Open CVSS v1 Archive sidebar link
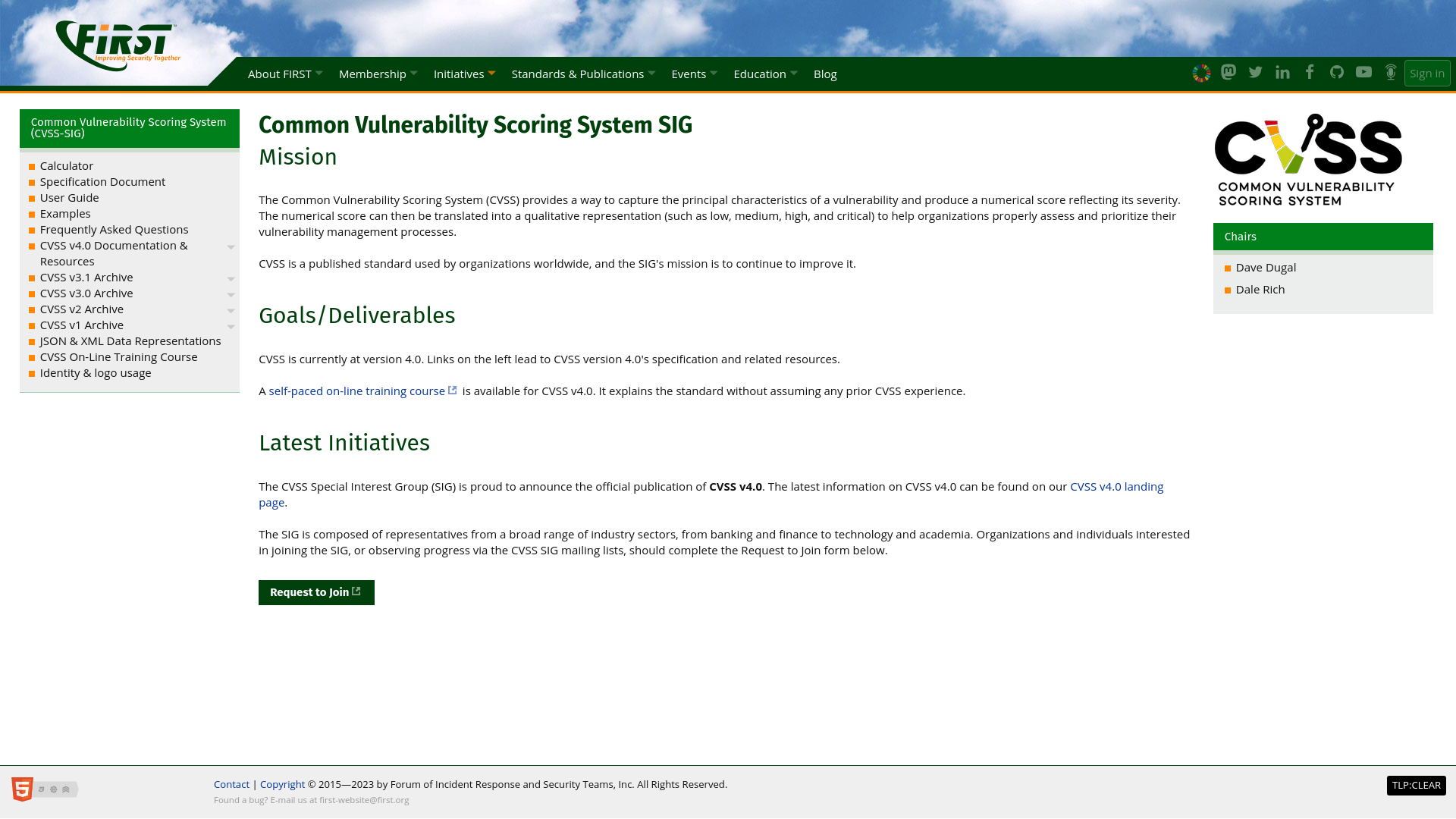Viewport: 1456px width, 819px height. (82, 325)
